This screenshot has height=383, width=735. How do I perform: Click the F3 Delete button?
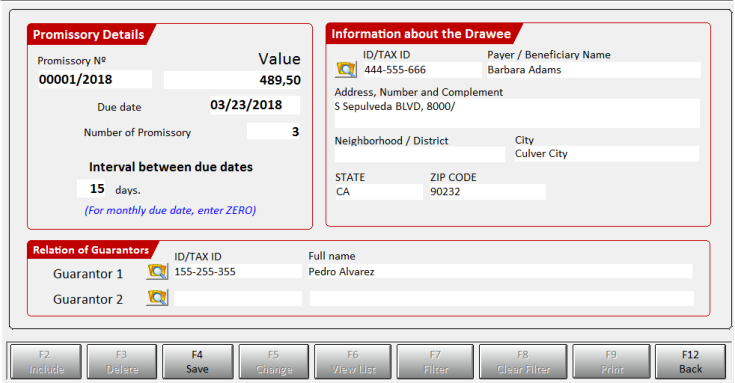coord(122,361)
